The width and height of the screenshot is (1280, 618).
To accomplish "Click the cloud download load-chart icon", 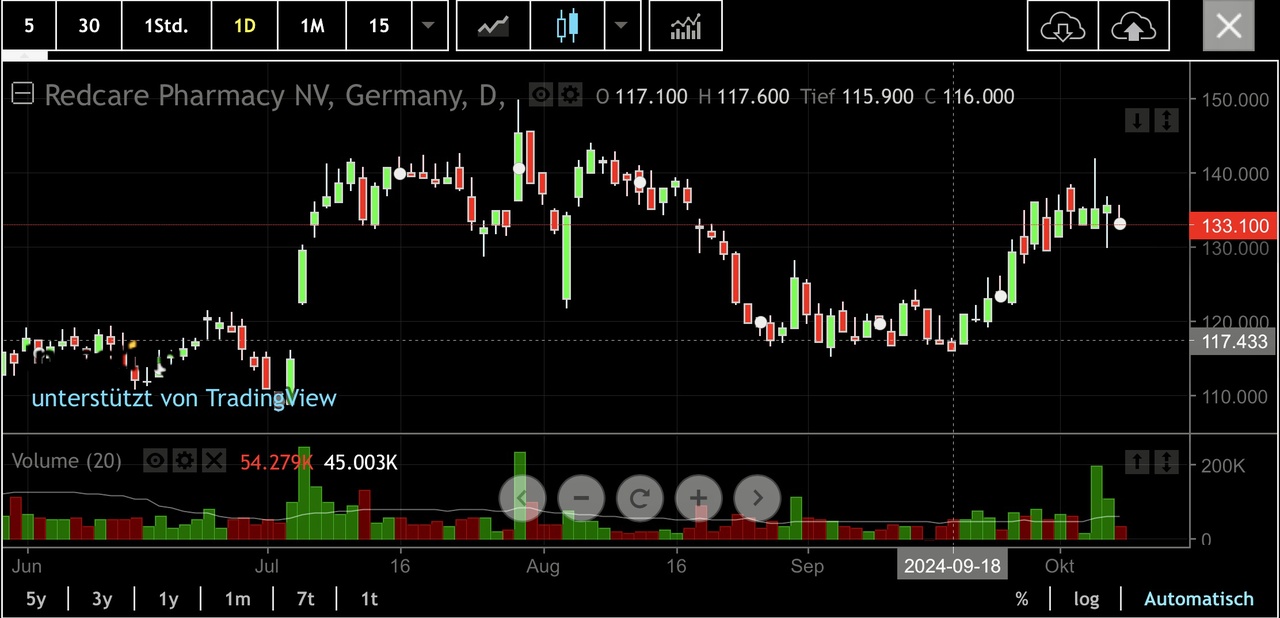I will tap(1062, 26).
